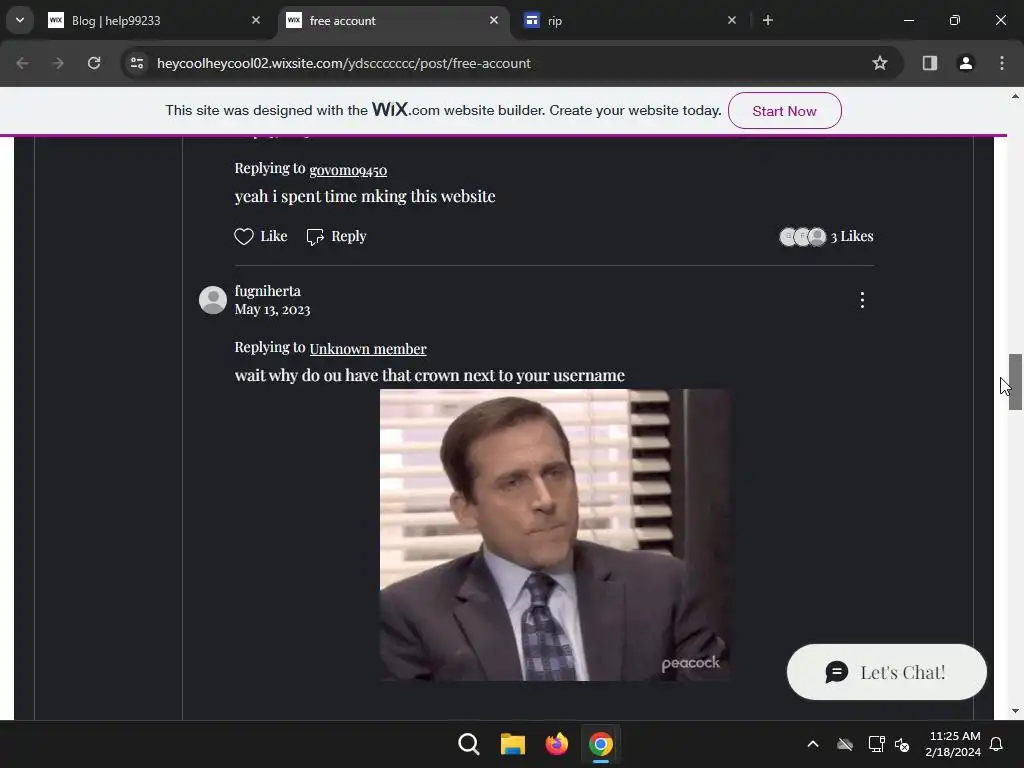Close the Blog | help99233 tab
Viewport: 1024px width, 768px height.
click(256, 21)
